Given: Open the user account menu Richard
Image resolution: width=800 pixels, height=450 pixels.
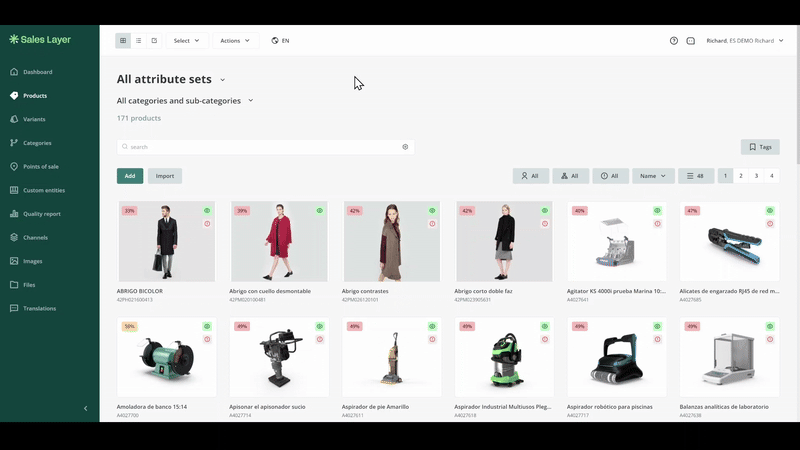Looking at the screenshot, I should point(744,41).
